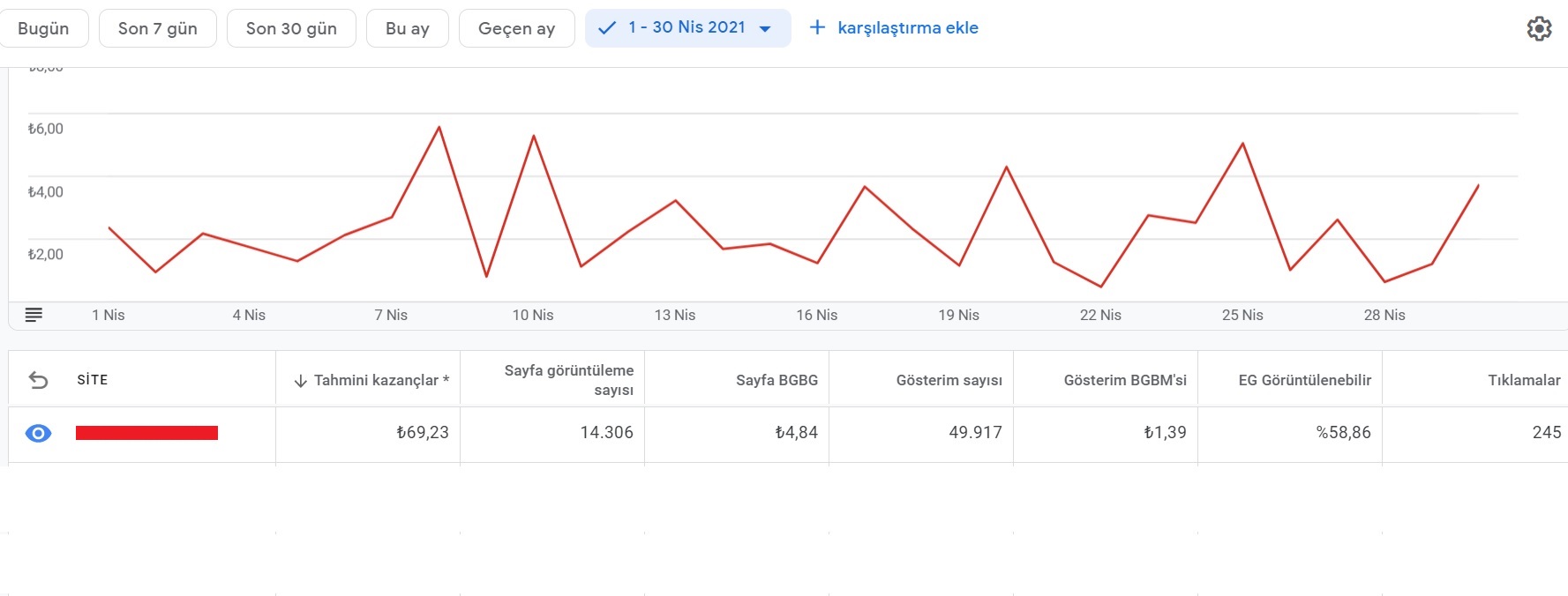Select the Bu ay date filter
Image resolution: width=1568 pixels, height=596 pixels.
[408, 28]
